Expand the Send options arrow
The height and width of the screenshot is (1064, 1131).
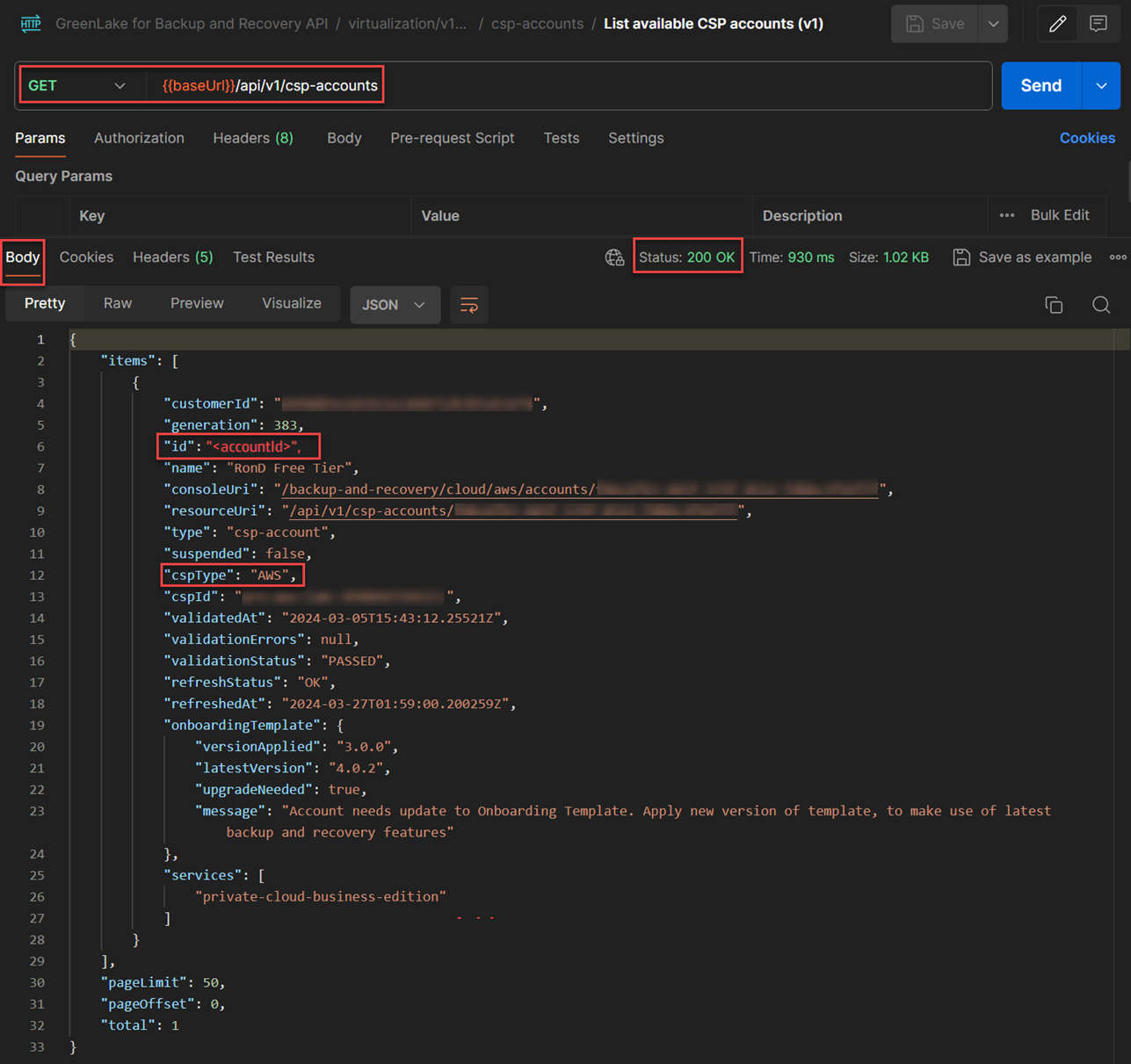coord(1101,85)
